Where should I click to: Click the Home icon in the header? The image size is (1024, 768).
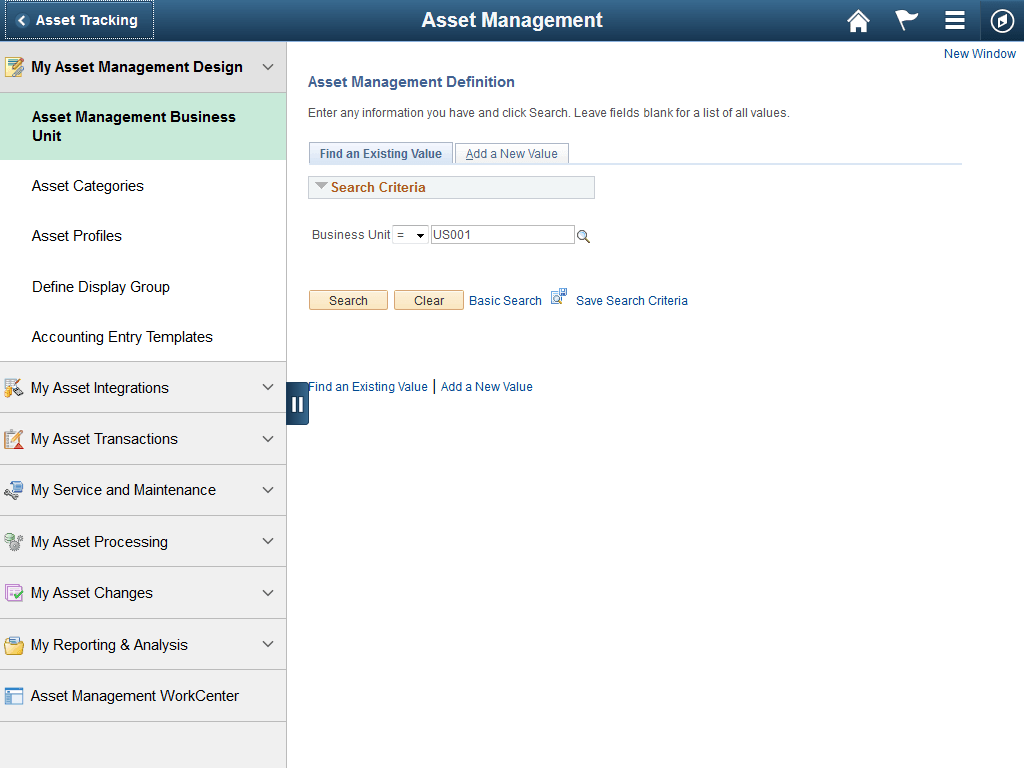tap(858, 20)
